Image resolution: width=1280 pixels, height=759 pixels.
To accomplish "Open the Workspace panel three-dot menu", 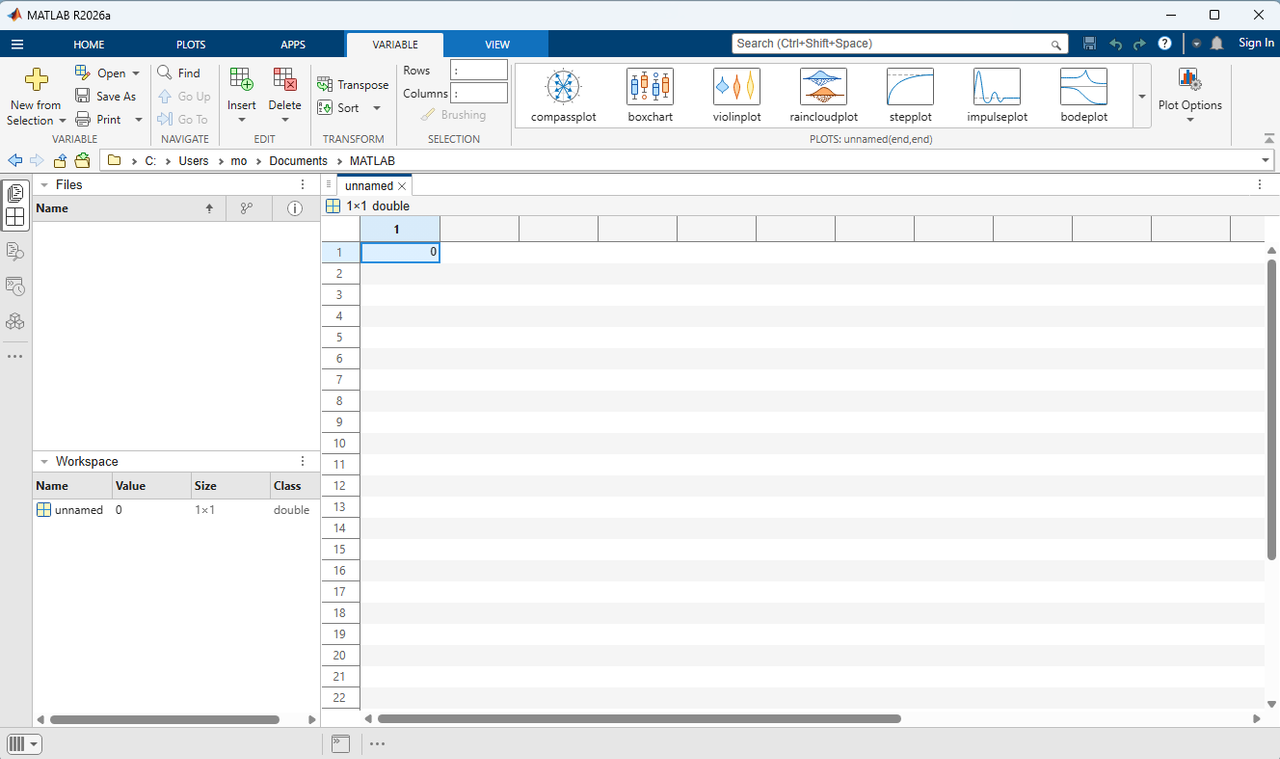I will [x=303, y=462].
